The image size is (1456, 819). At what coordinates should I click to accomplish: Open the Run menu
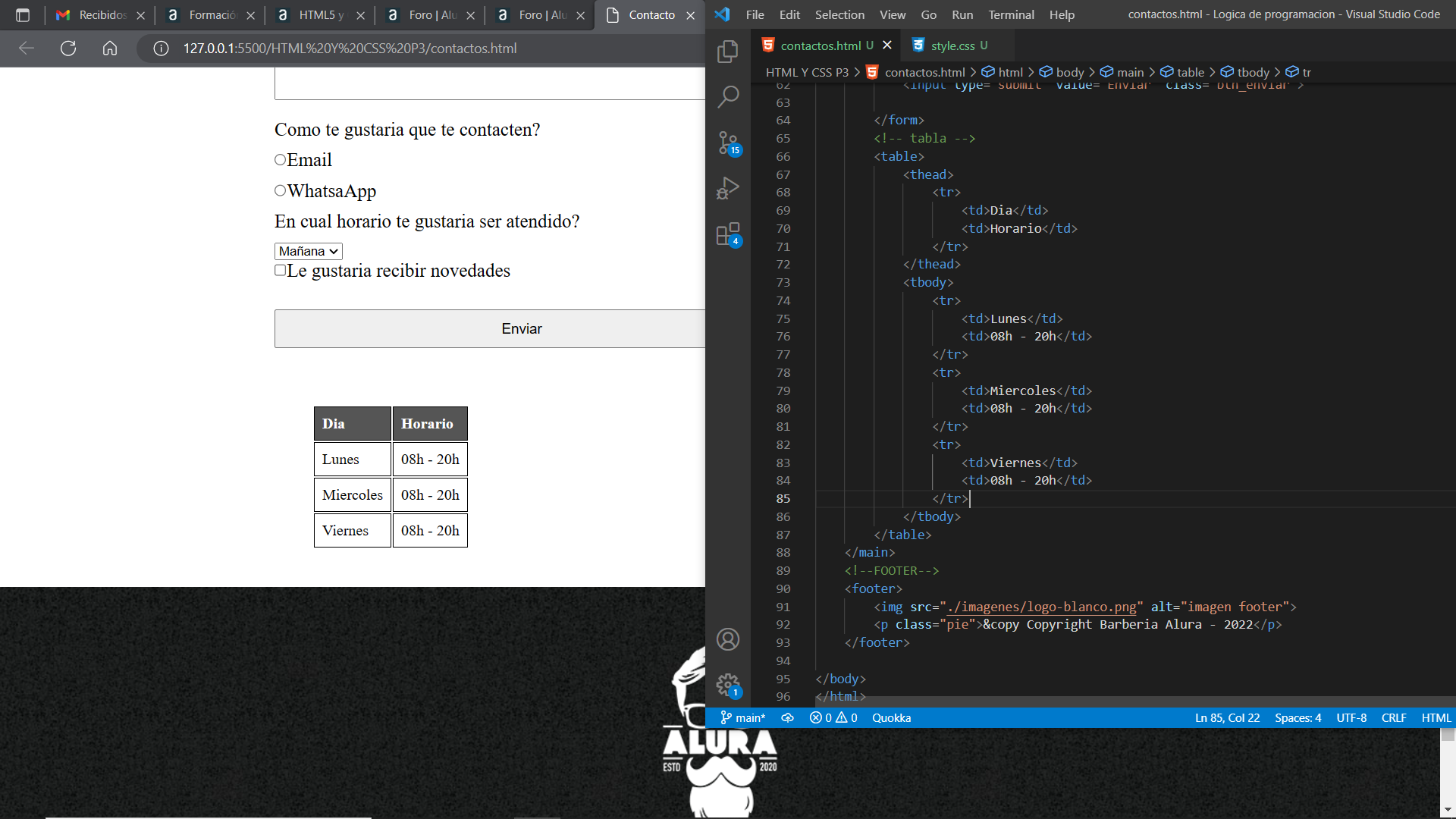962,14
